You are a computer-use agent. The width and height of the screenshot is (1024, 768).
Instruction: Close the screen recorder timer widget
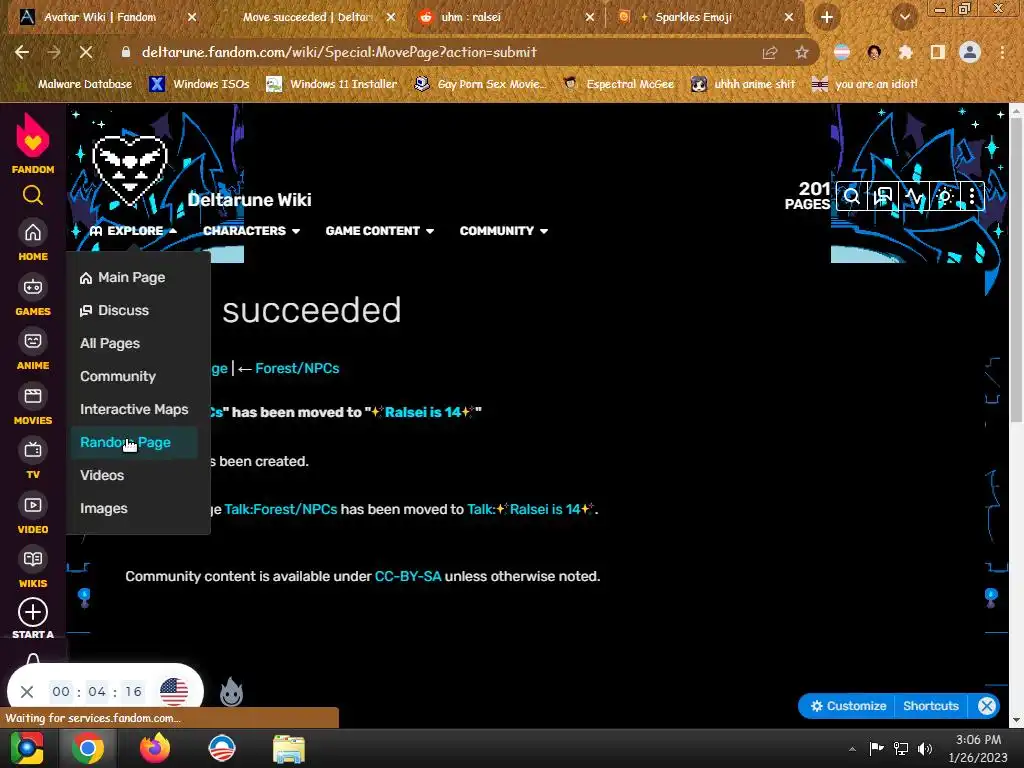(27, 692)
